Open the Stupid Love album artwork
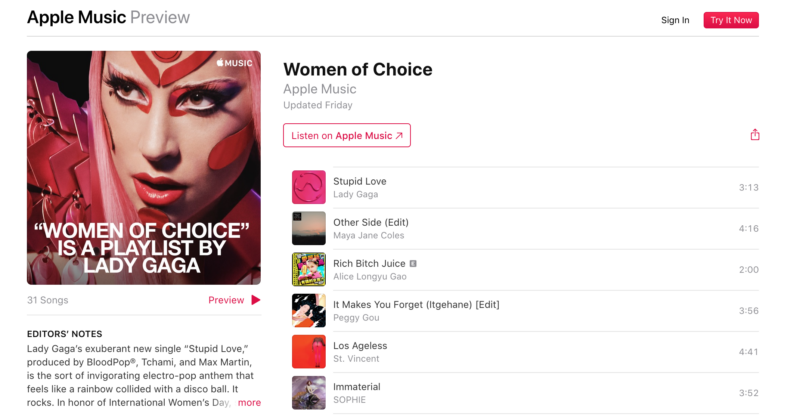The width and height of the screenshot is (800, 417). (x=308, y=187)
